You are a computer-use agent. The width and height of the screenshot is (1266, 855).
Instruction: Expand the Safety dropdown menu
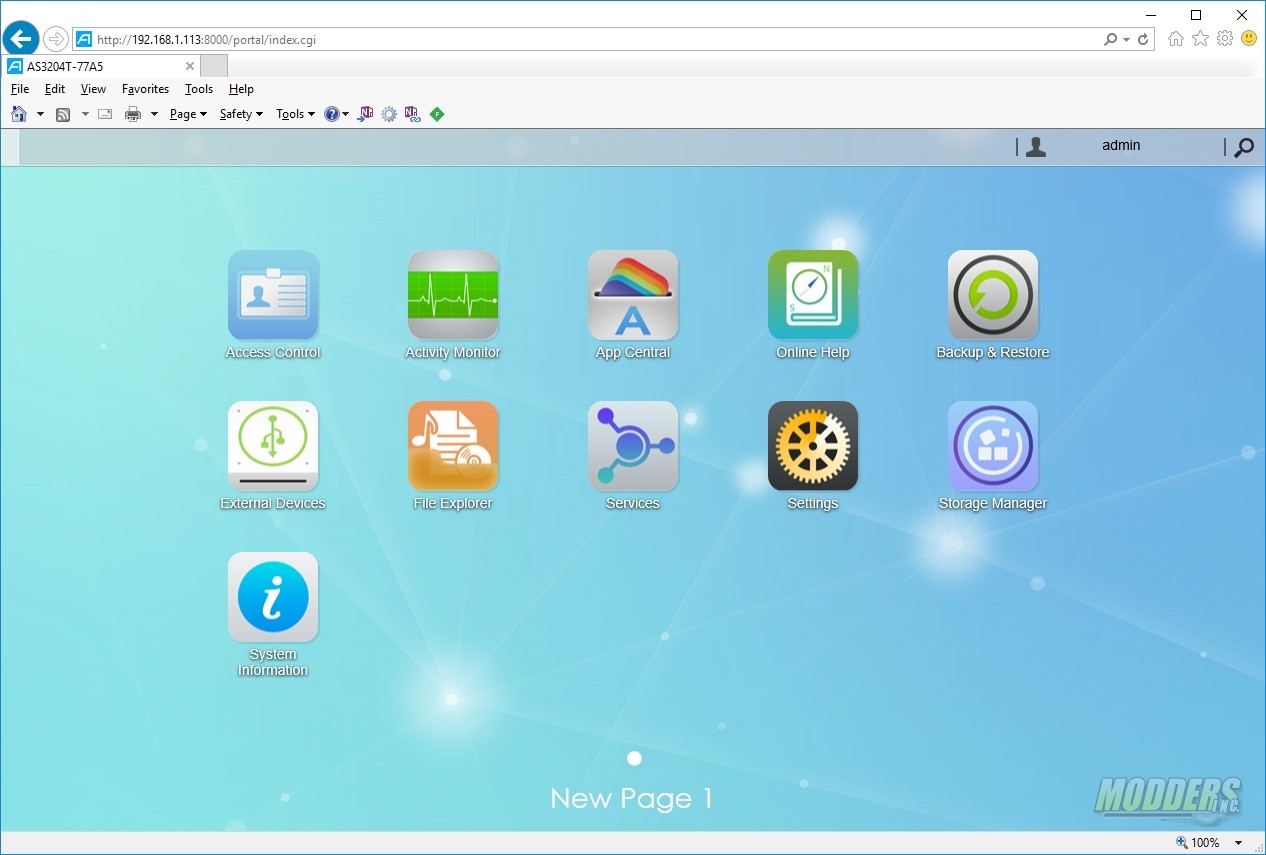pos(241,114)
